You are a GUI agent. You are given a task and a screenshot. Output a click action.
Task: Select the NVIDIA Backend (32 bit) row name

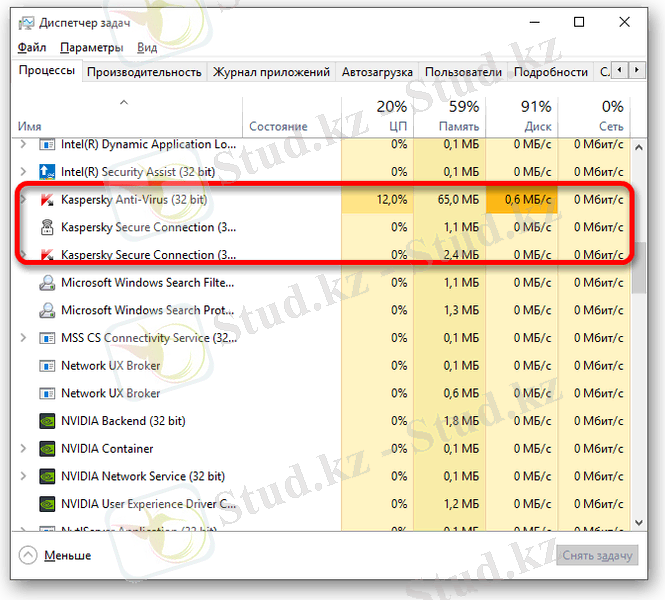coord(123,421)
